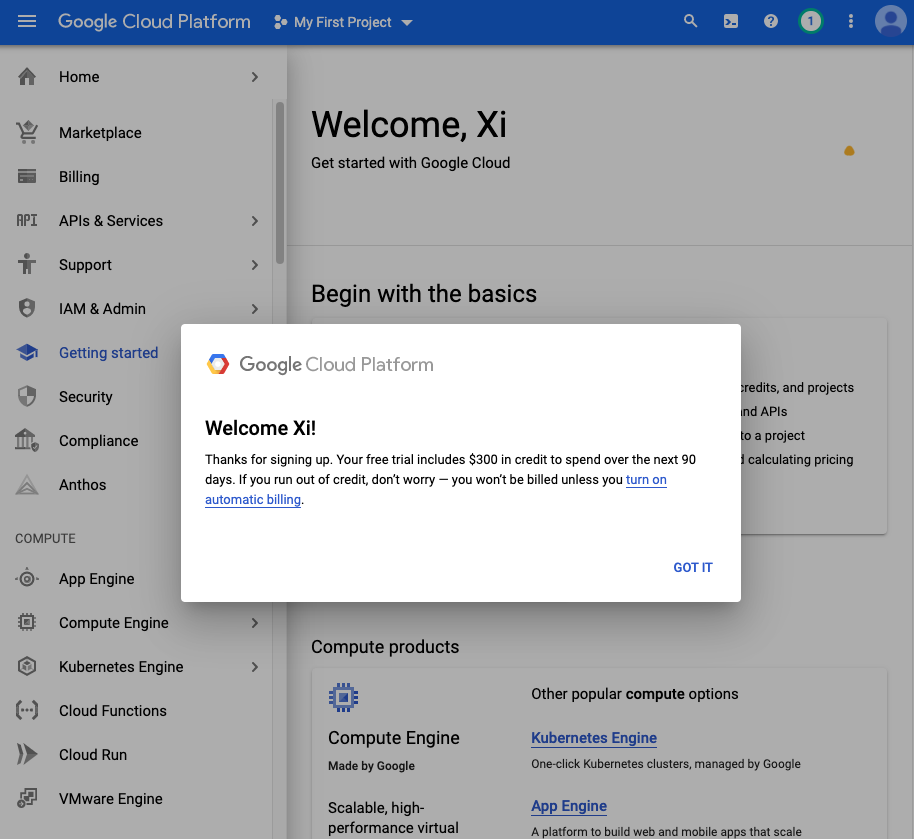Select Home in the sidebar
This screenshot has height=839, width=914.
[79, 77]
